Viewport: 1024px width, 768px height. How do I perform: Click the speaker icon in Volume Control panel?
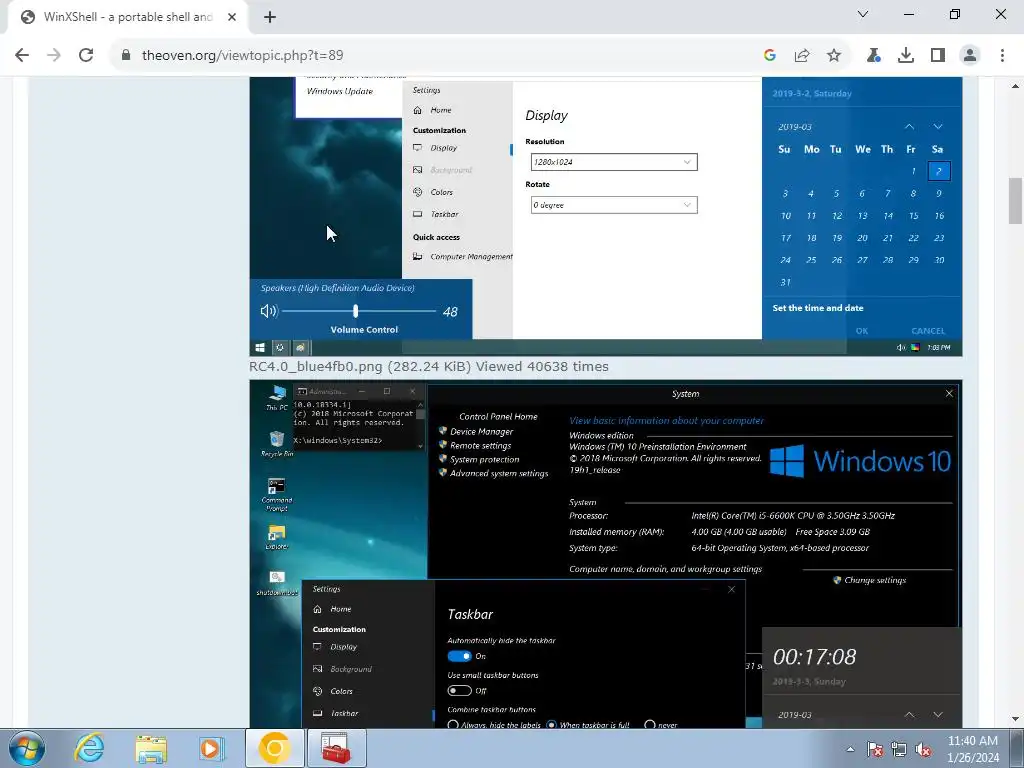click(x=268, y=311)
